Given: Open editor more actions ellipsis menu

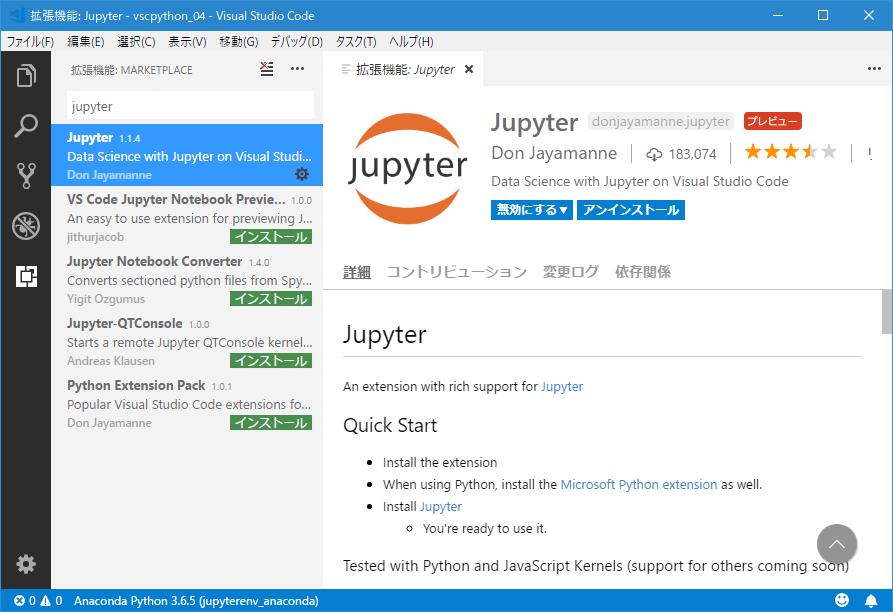Looking at the screenshot, I should click(x=873, y=69).
